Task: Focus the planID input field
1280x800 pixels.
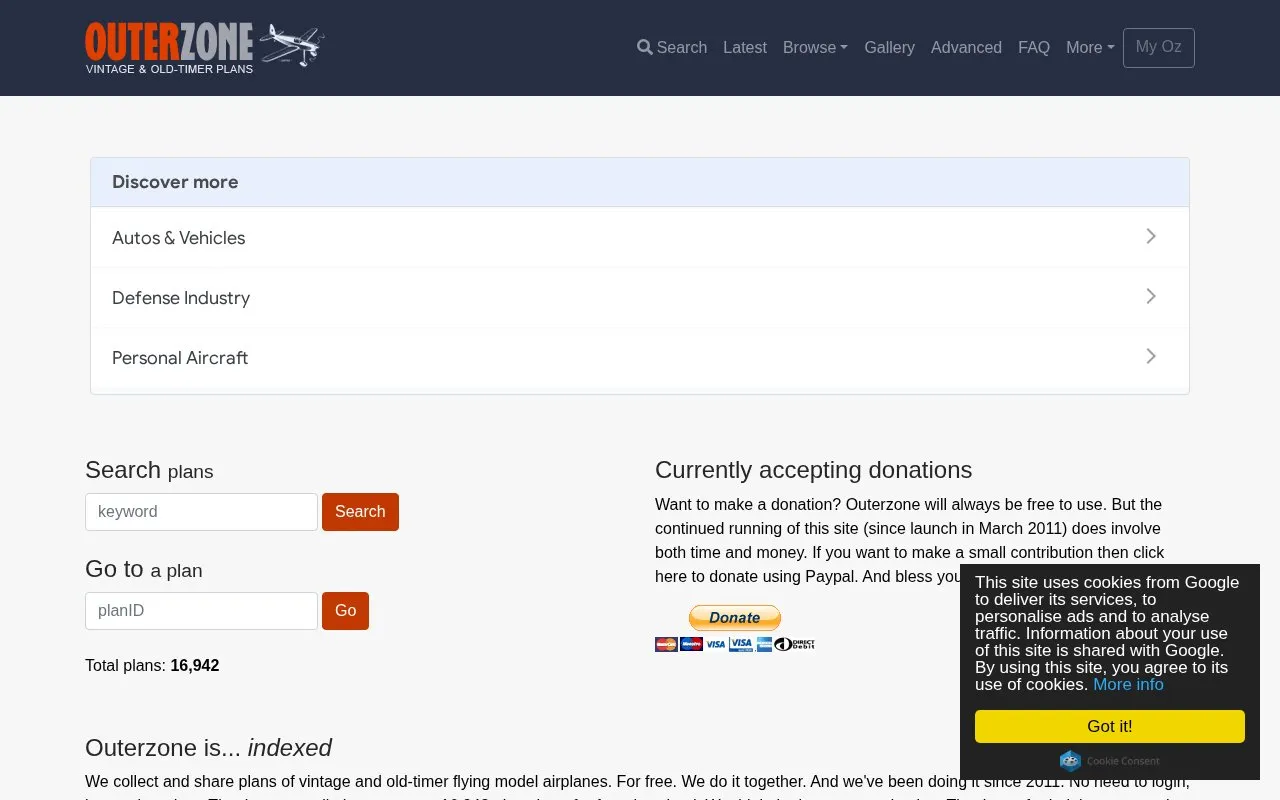Action: click(201, 611)
